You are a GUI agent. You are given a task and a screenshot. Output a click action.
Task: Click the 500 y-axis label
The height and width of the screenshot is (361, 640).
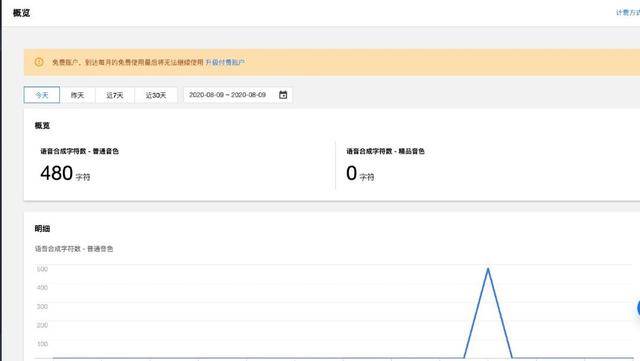42,269
